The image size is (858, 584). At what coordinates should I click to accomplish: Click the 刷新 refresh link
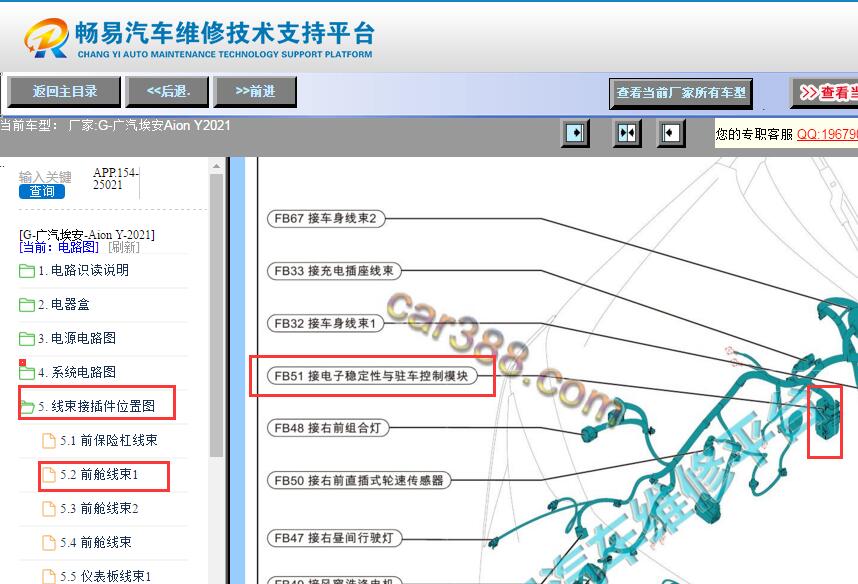tap(124, 247)
